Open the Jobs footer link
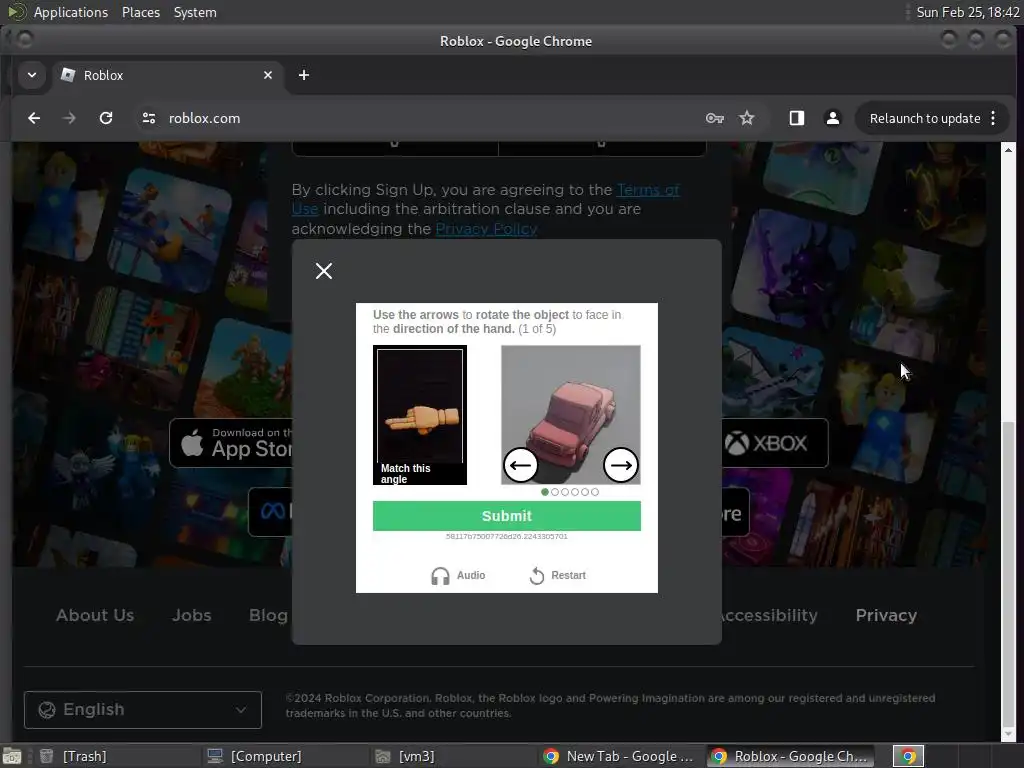The height and width of the screenshot is (768, 1024). [191, 615]
